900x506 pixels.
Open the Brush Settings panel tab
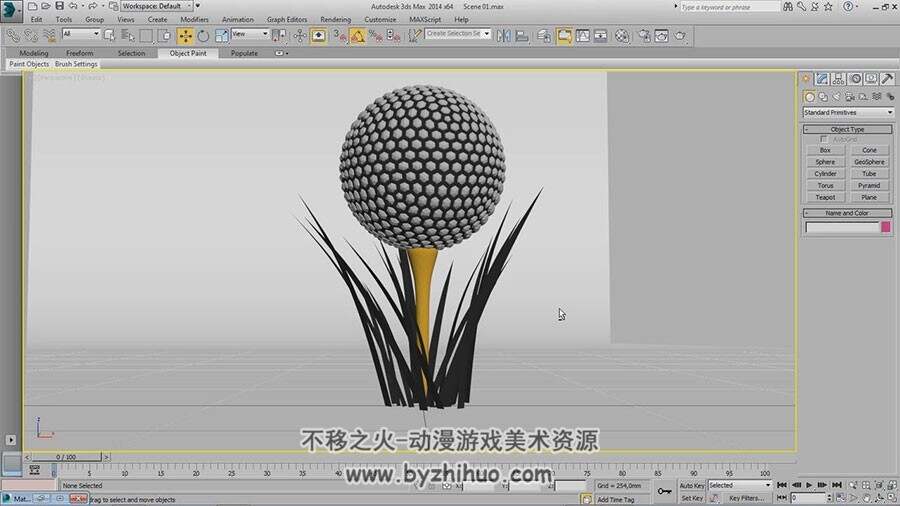76,64
